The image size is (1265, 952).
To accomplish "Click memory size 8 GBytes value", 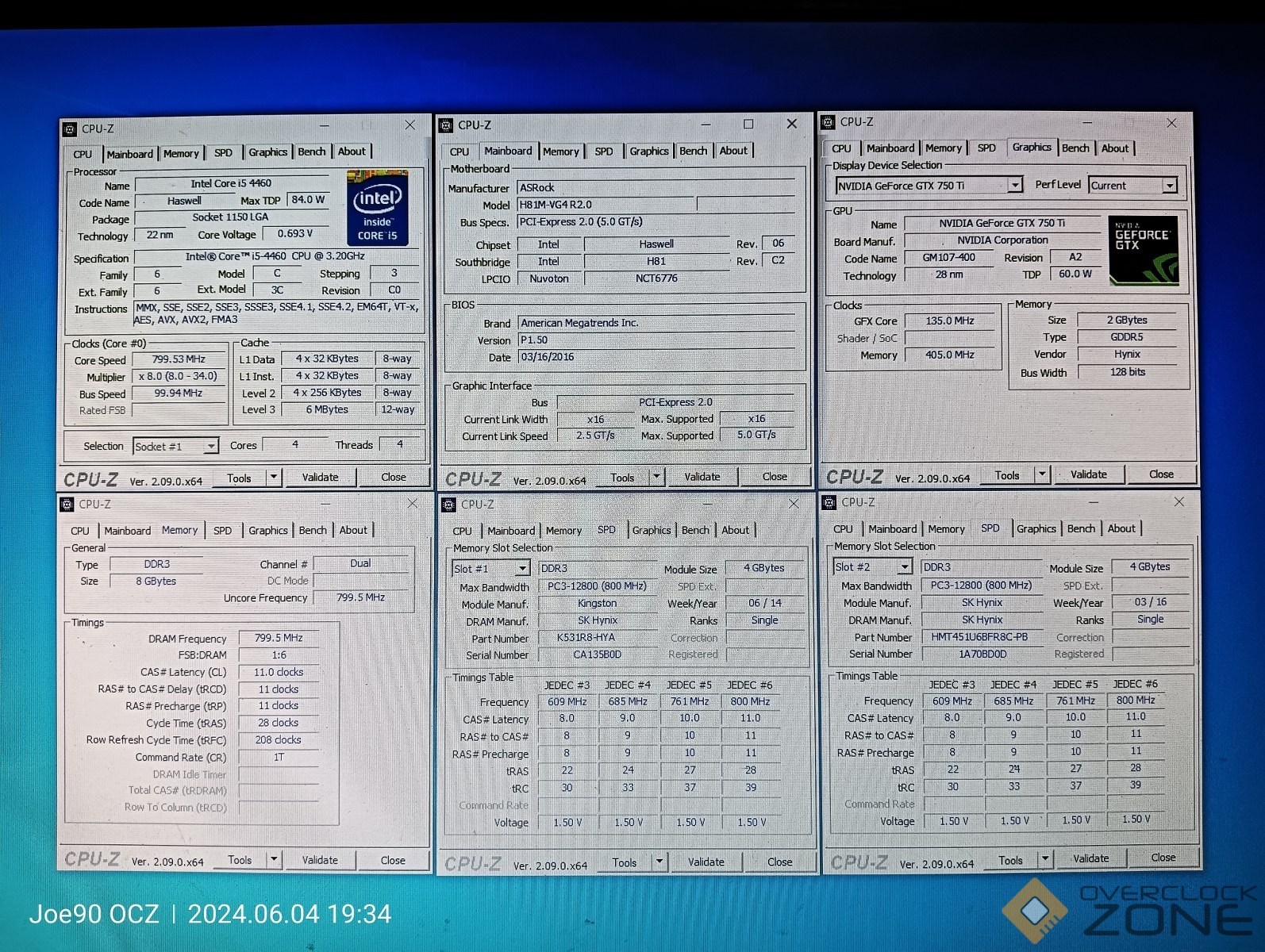I will [156, 582].
